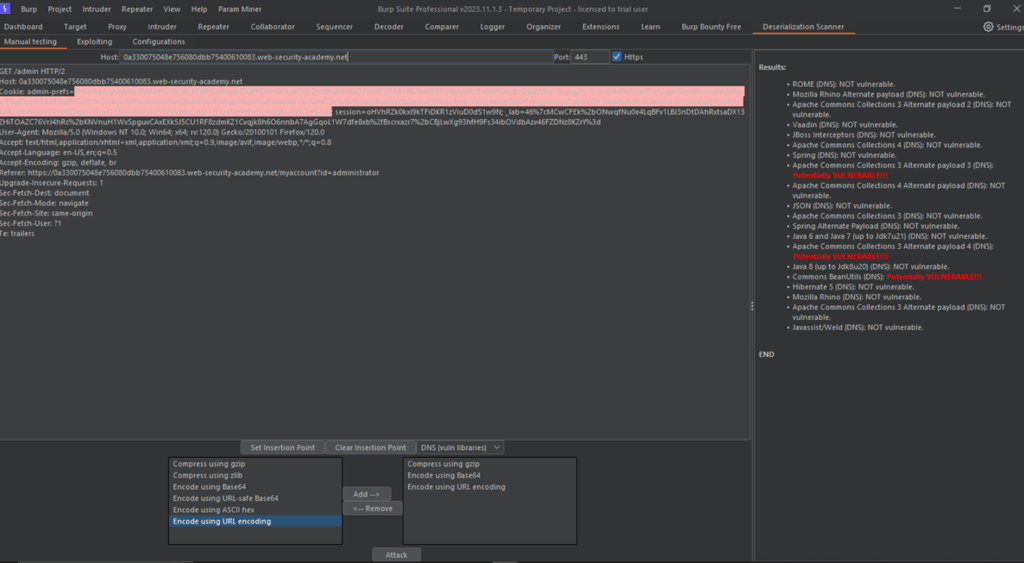This screenshot has height=563, width=1024.
Task: Switch to the Organizer tab
Action: tap(543, 27)
